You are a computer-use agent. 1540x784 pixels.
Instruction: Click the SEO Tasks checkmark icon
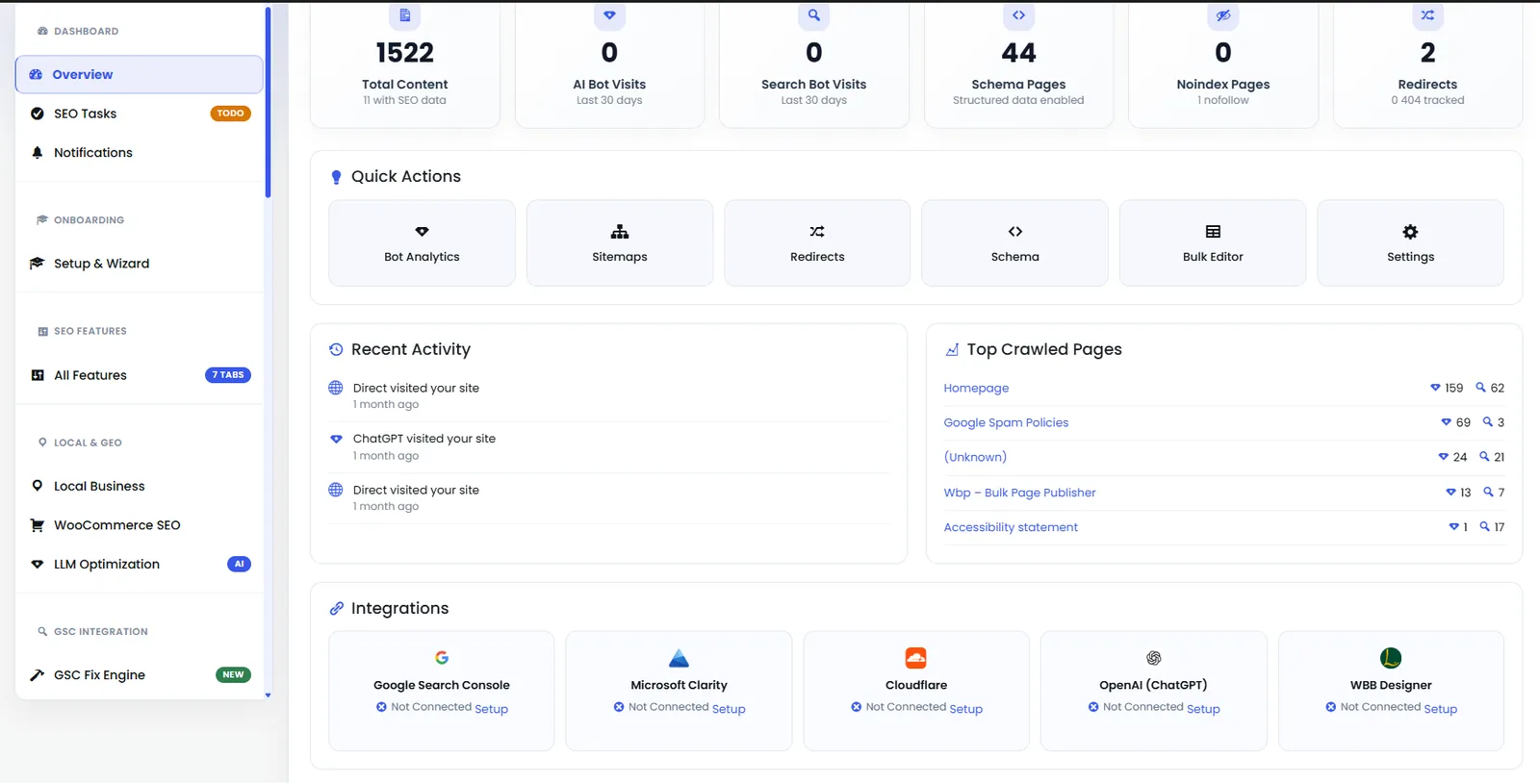pyautogui.click(x=38, y=114)
